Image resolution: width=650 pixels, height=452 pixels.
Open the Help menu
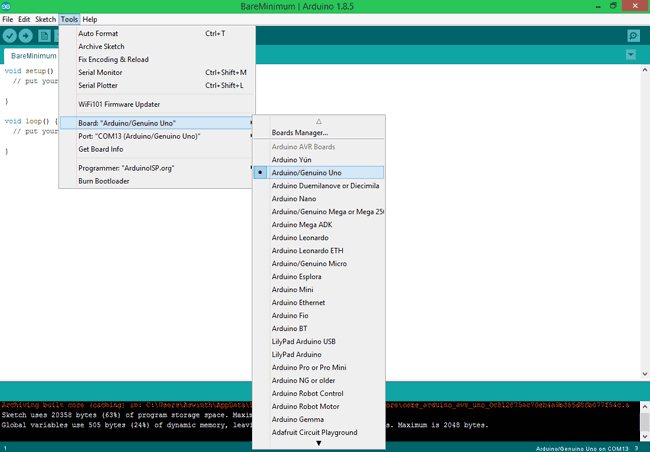point(90,19)
